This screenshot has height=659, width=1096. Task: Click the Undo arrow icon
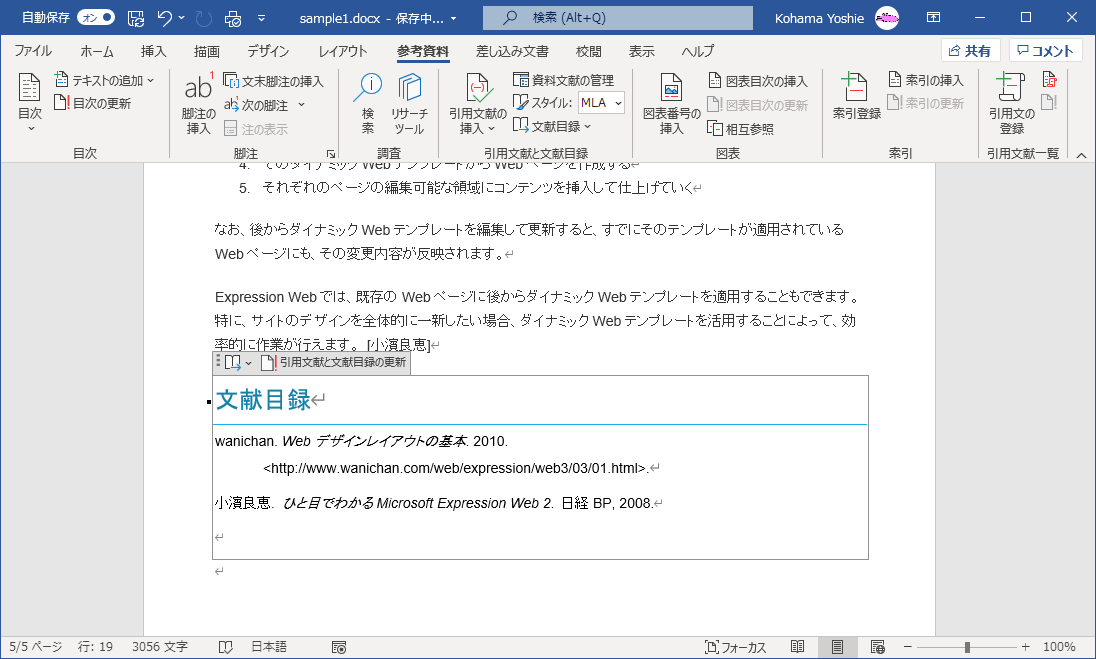164,18
